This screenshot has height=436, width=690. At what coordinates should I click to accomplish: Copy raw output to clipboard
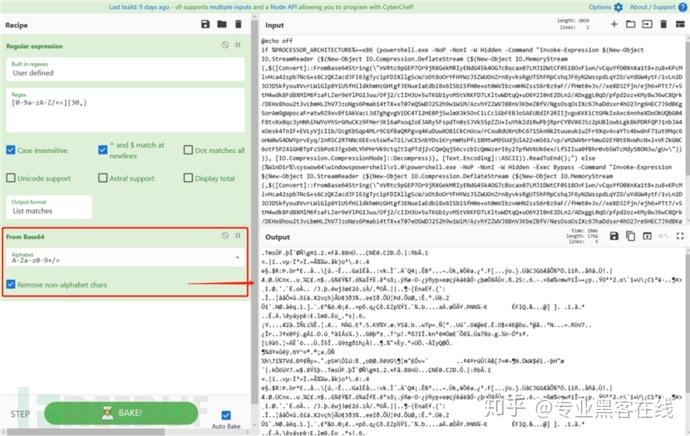tap(631, 236)
